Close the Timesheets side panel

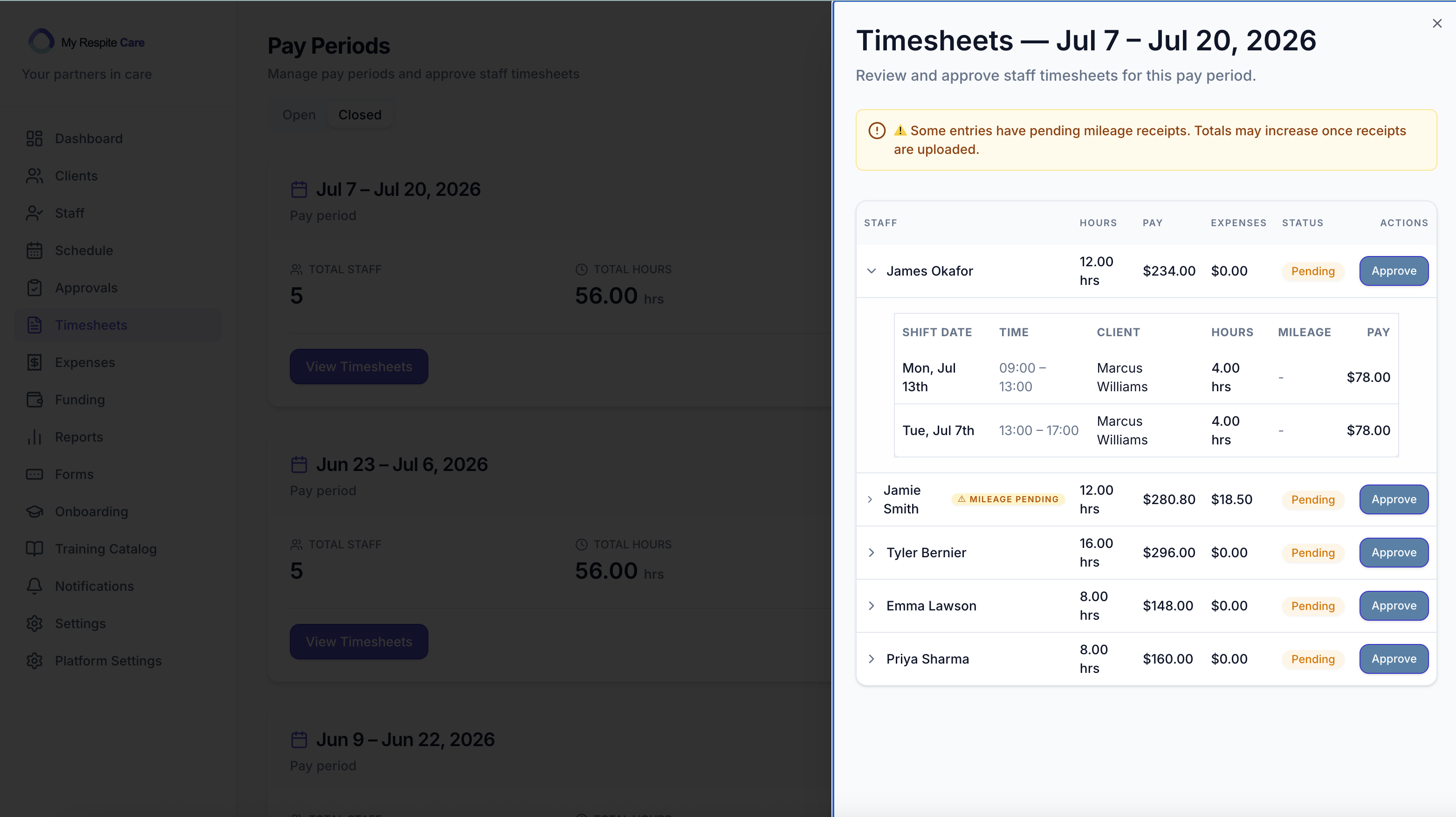[x=1437, y=23]
